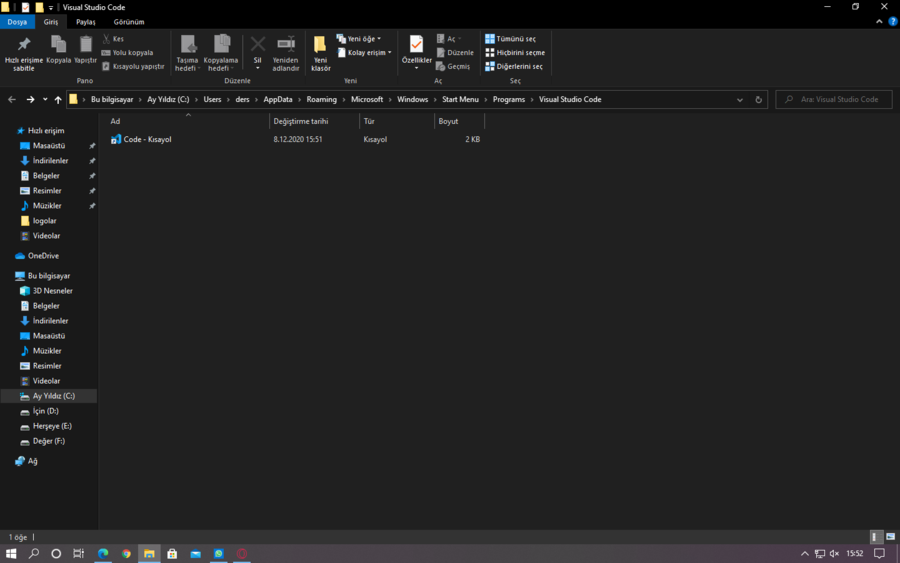Open the Yeni öğe dropdown

click(x=359, y=38)
